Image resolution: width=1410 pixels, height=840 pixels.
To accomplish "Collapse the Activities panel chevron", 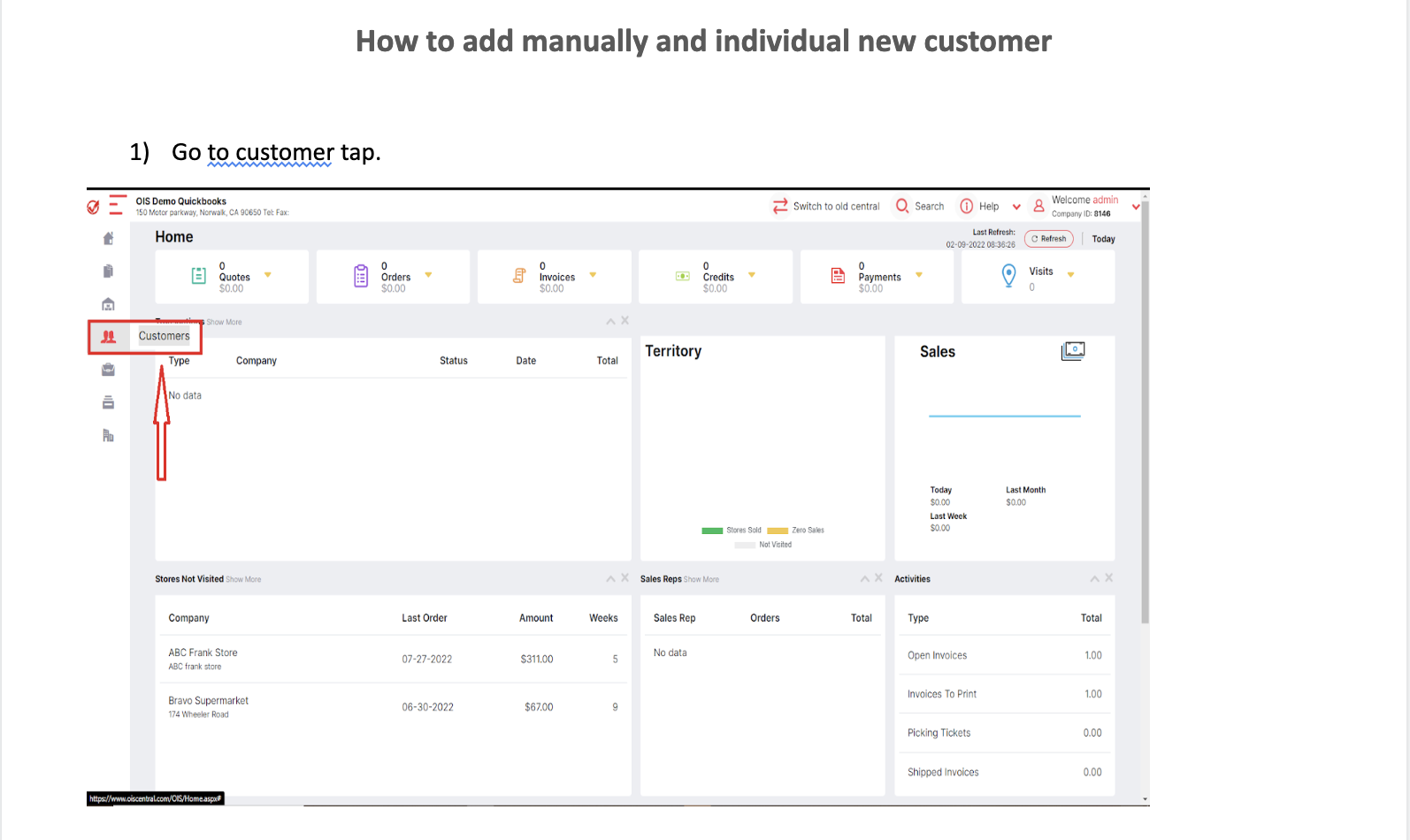I will [x=1095, y=578].
